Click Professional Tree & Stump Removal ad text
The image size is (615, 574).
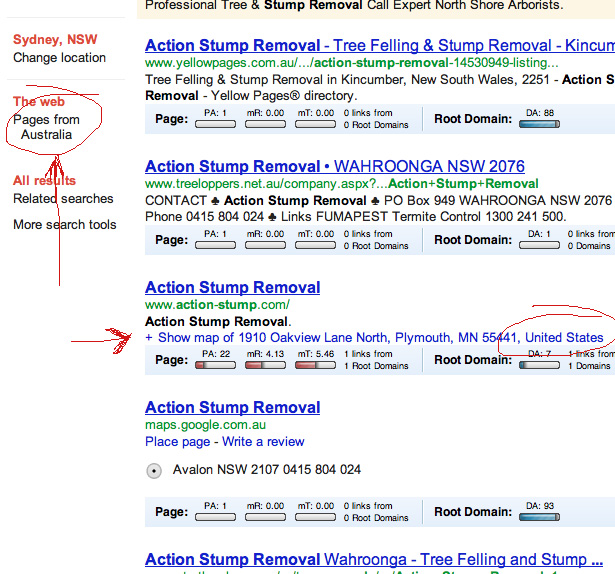(354, 5)
